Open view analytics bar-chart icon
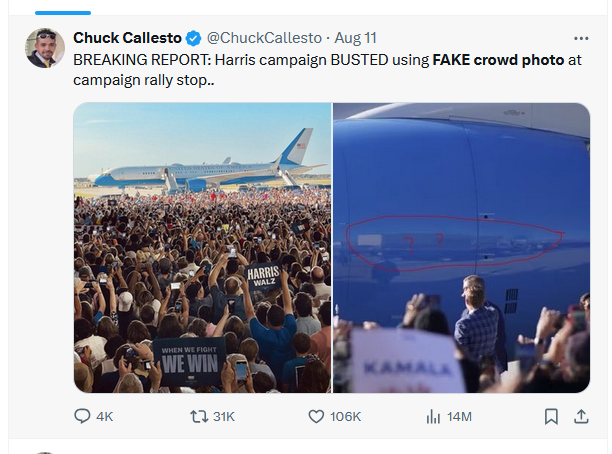The image size is (612, 454). click(433, 416)
